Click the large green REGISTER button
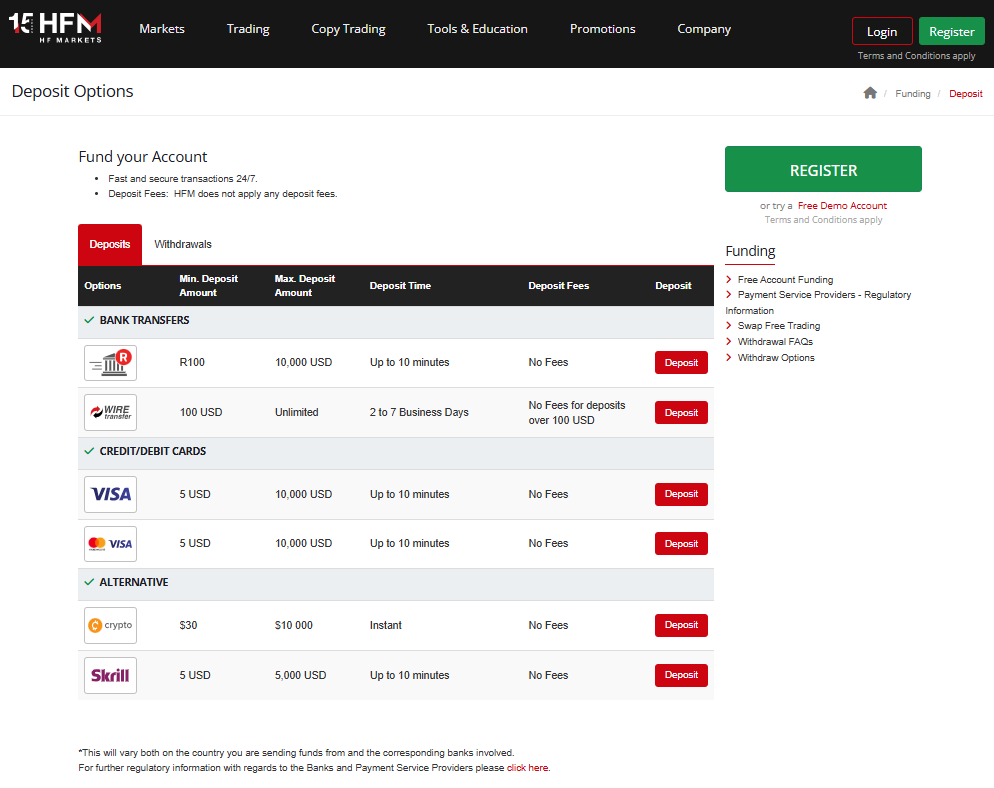The image size is (994, 788). click(823, 169)
